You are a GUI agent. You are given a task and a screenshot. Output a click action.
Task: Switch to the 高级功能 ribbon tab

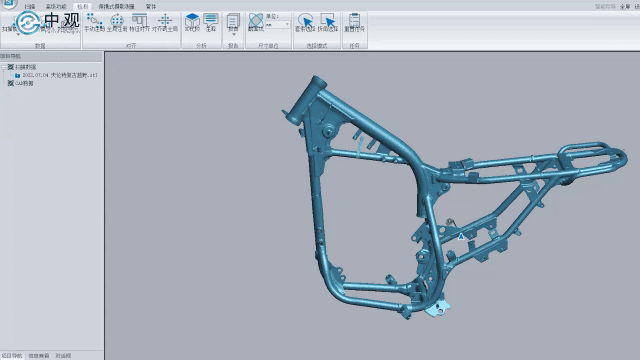point(56,7)
